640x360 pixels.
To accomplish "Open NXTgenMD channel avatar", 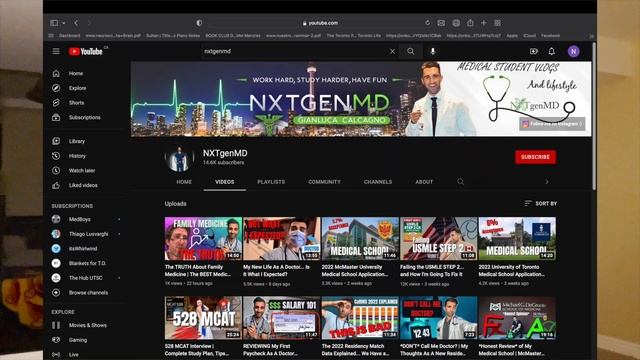I will [x=180, y=158].
